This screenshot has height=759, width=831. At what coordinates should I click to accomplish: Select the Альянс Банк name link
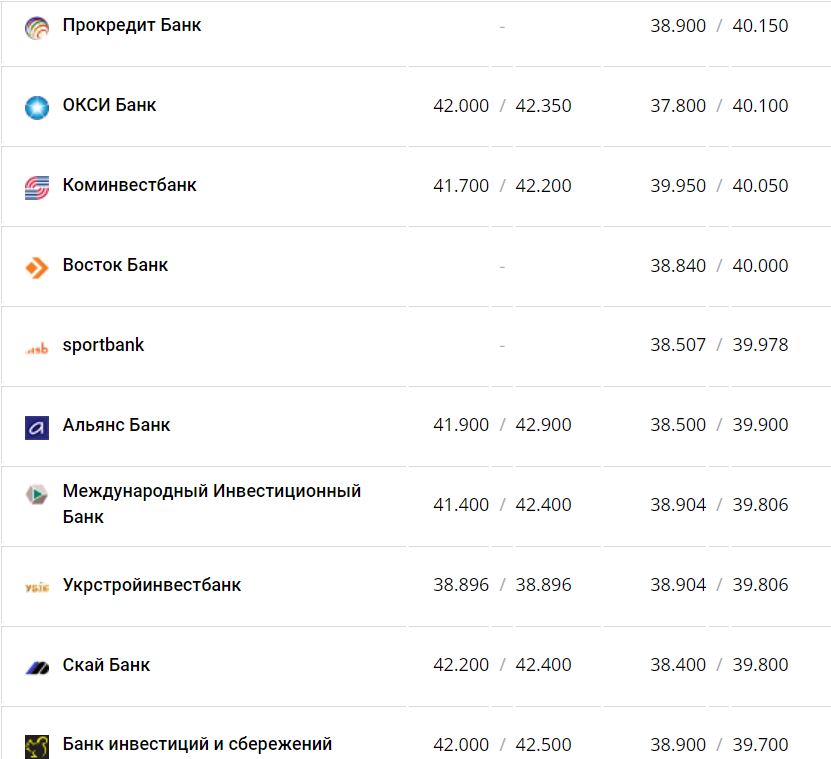116,425
